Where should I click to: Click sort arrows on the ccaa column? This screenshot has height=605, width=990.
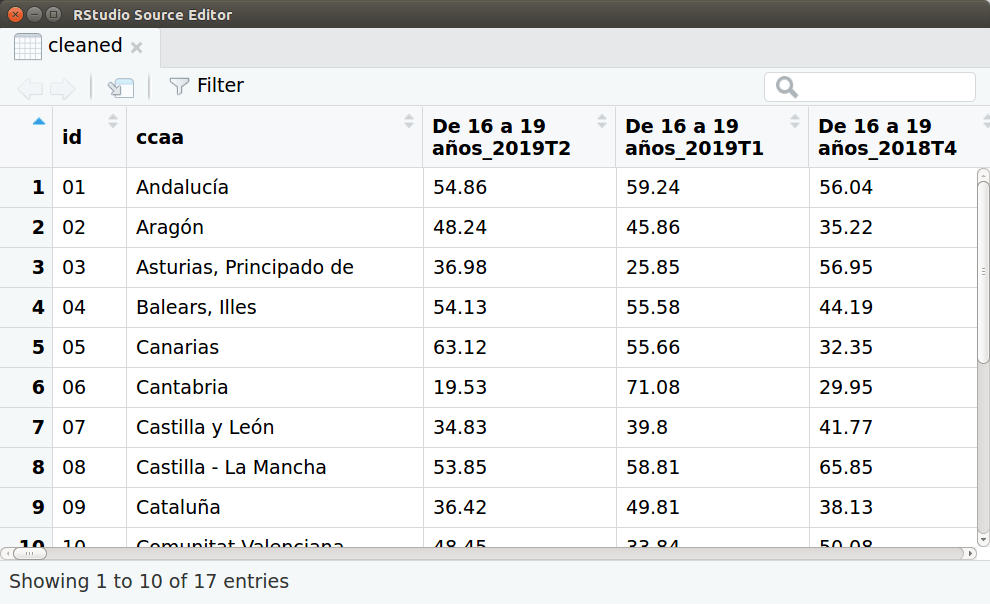[x=409, y=121]
